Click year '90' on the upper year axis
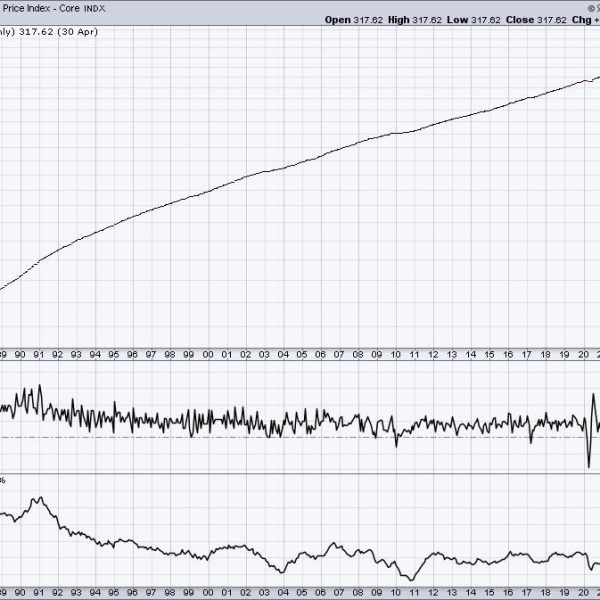The height and width of the screenshot is (600, 600). coord(20,355)
